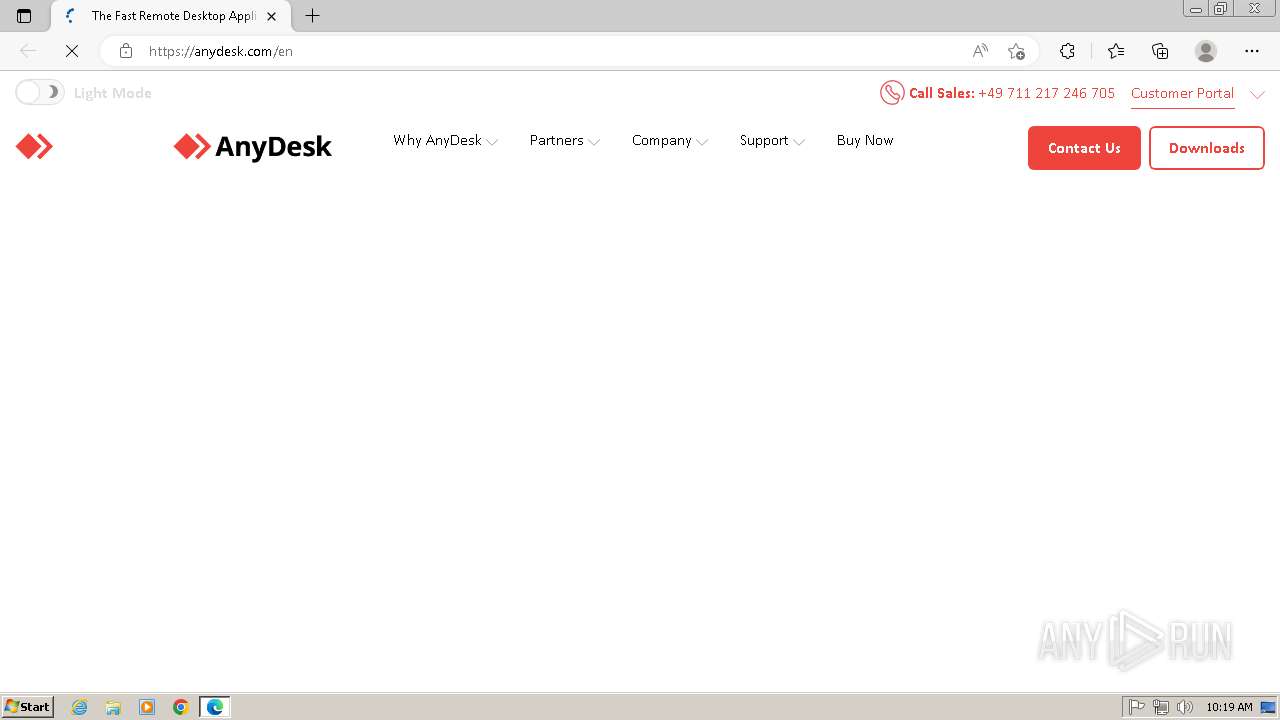Screen dimensions: 1280x720
Task: Go back using the browser arrow
Action: pyautogui.click(x=28, y=51)
